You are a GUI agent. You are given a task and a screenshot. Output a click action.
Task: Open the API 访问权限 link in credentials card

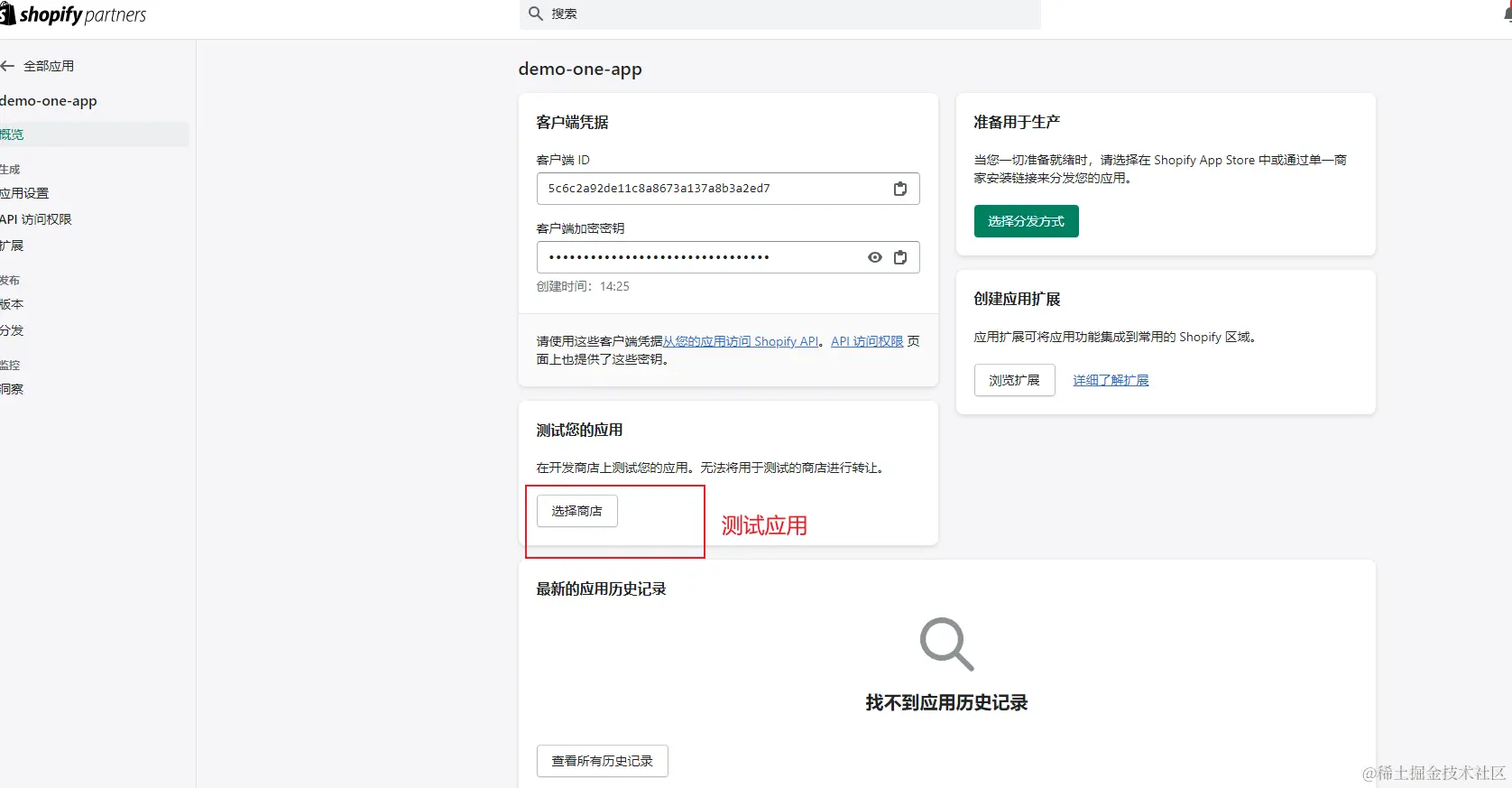867,341
